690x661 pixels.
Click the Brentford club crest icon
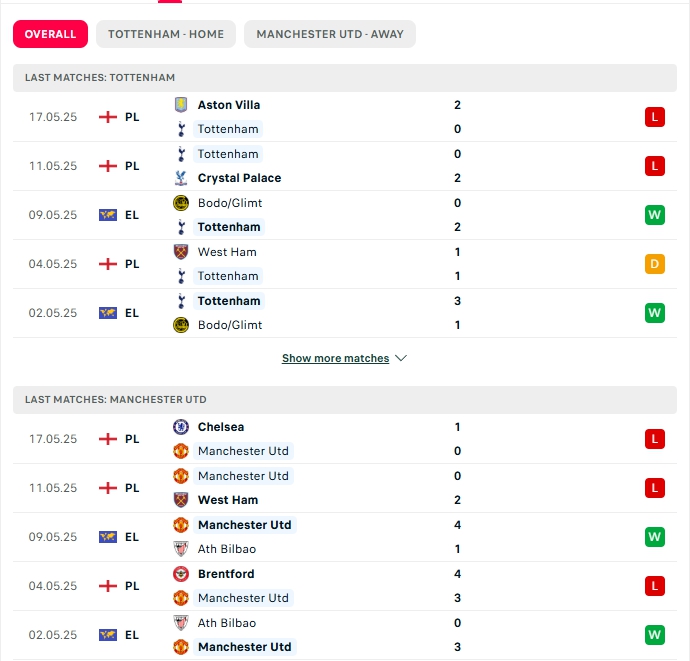181,574
